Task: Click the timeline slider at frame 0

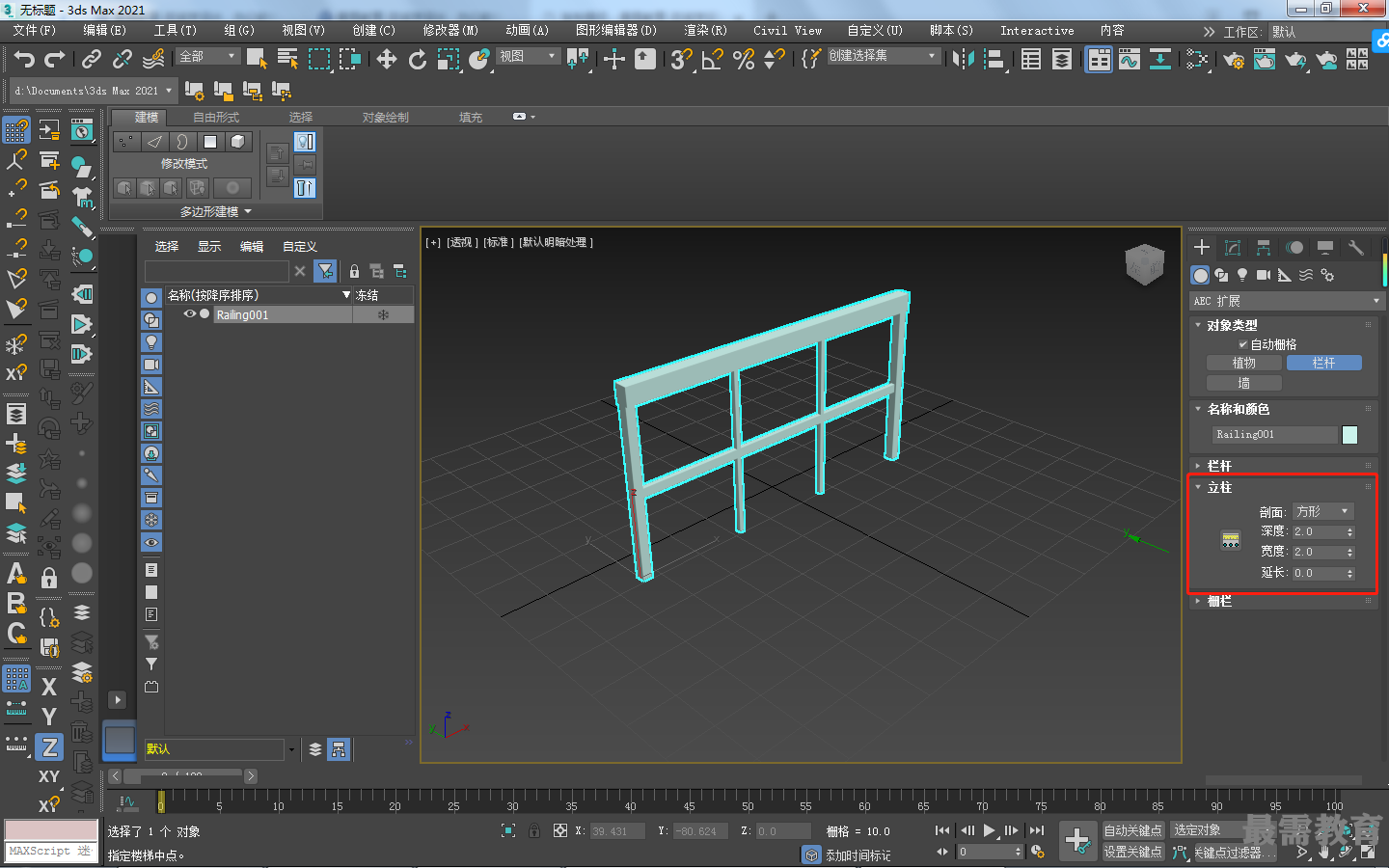Action: [x=161, y=800]
